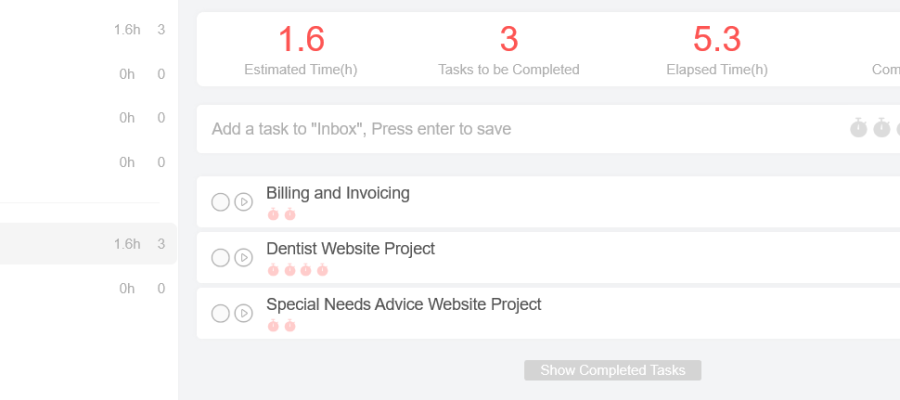Open the Billing and Invoicing task title
This screenshot has width=900, height=400.
click(338, 193)
